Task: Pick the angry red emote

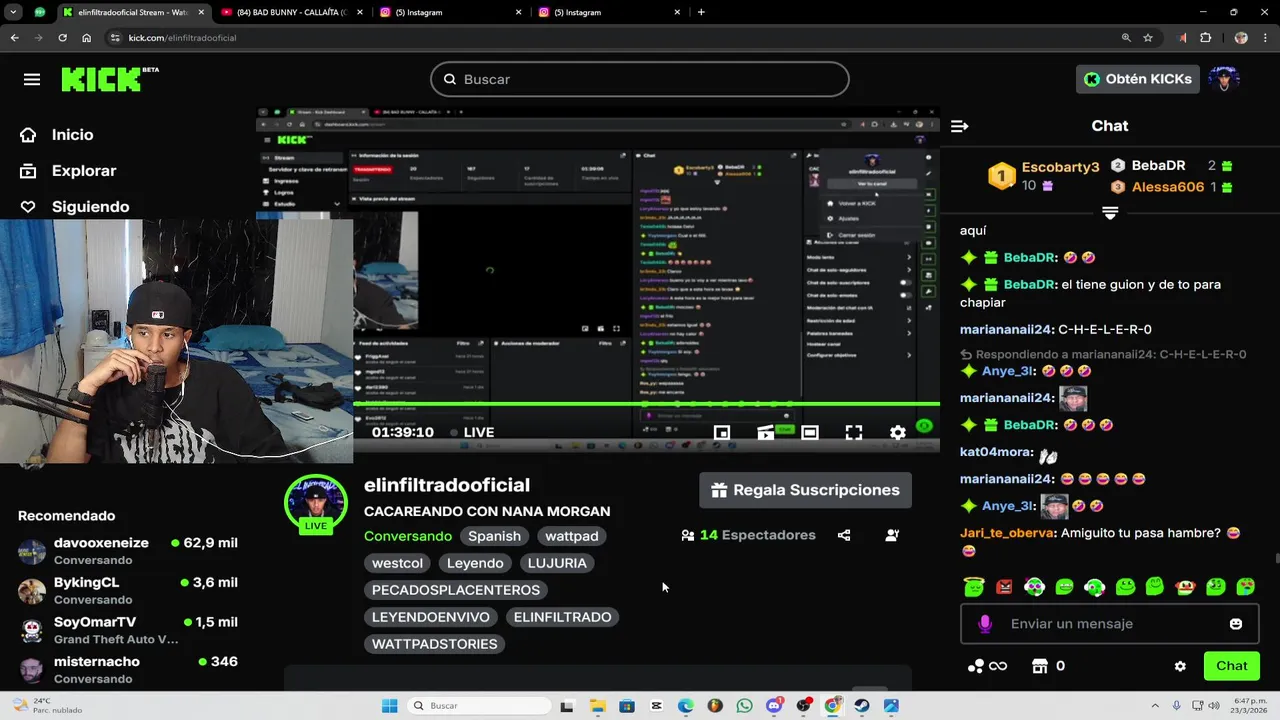Action: point(1004,586)
